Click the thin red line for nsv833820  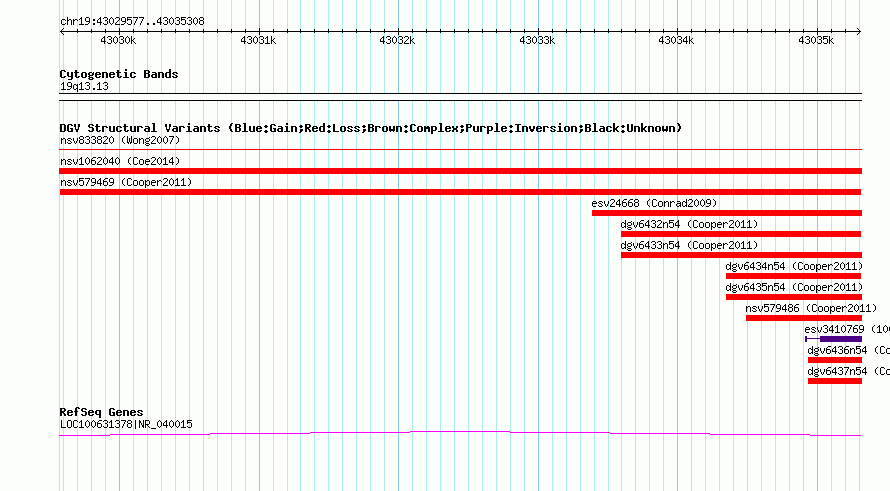460,150
